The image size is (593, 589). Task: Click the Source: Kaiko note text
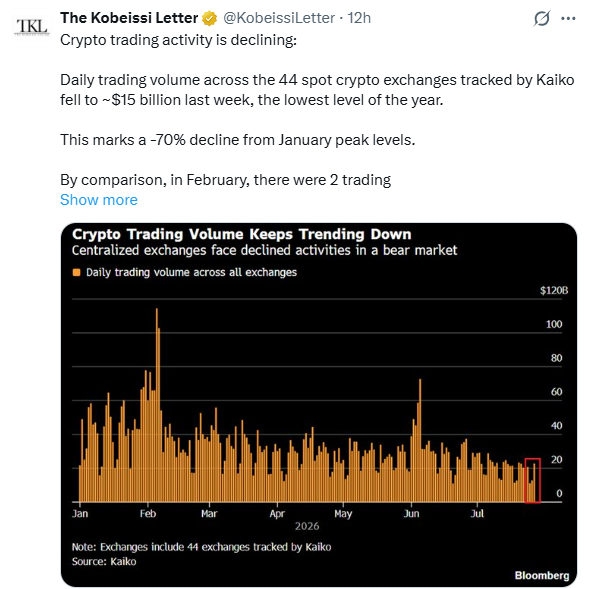pos(104,561)
